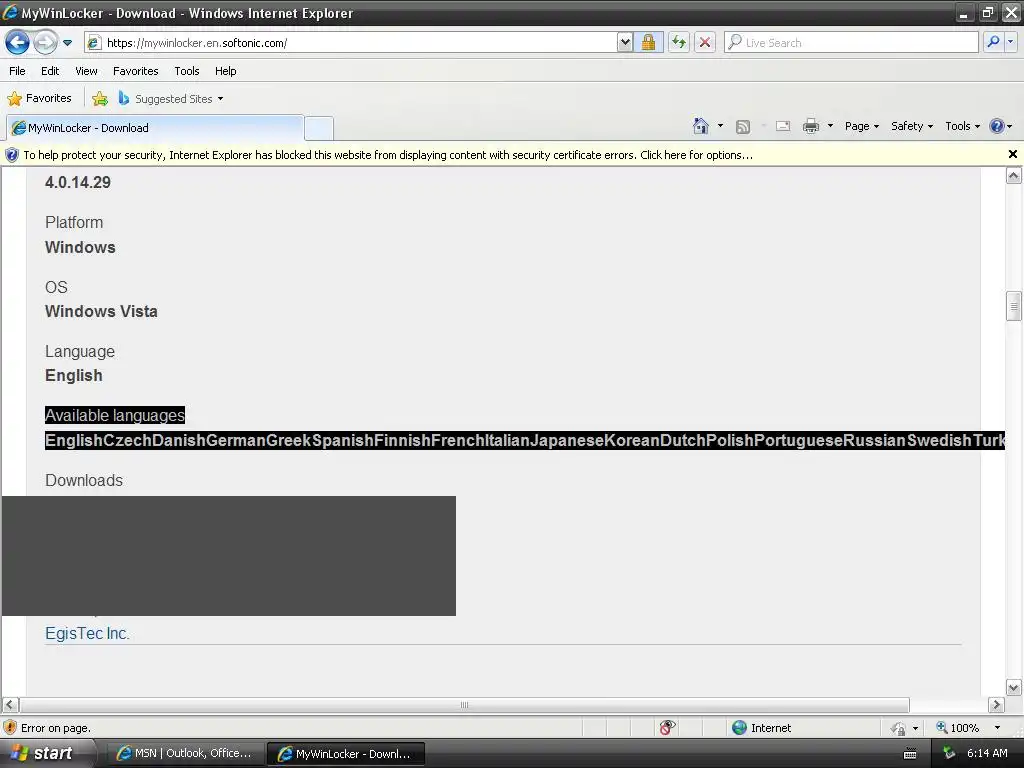This screenshot has width=1024, height=768.
Task: Click the Stop loading X icon
Action: (x=705, y=42)
